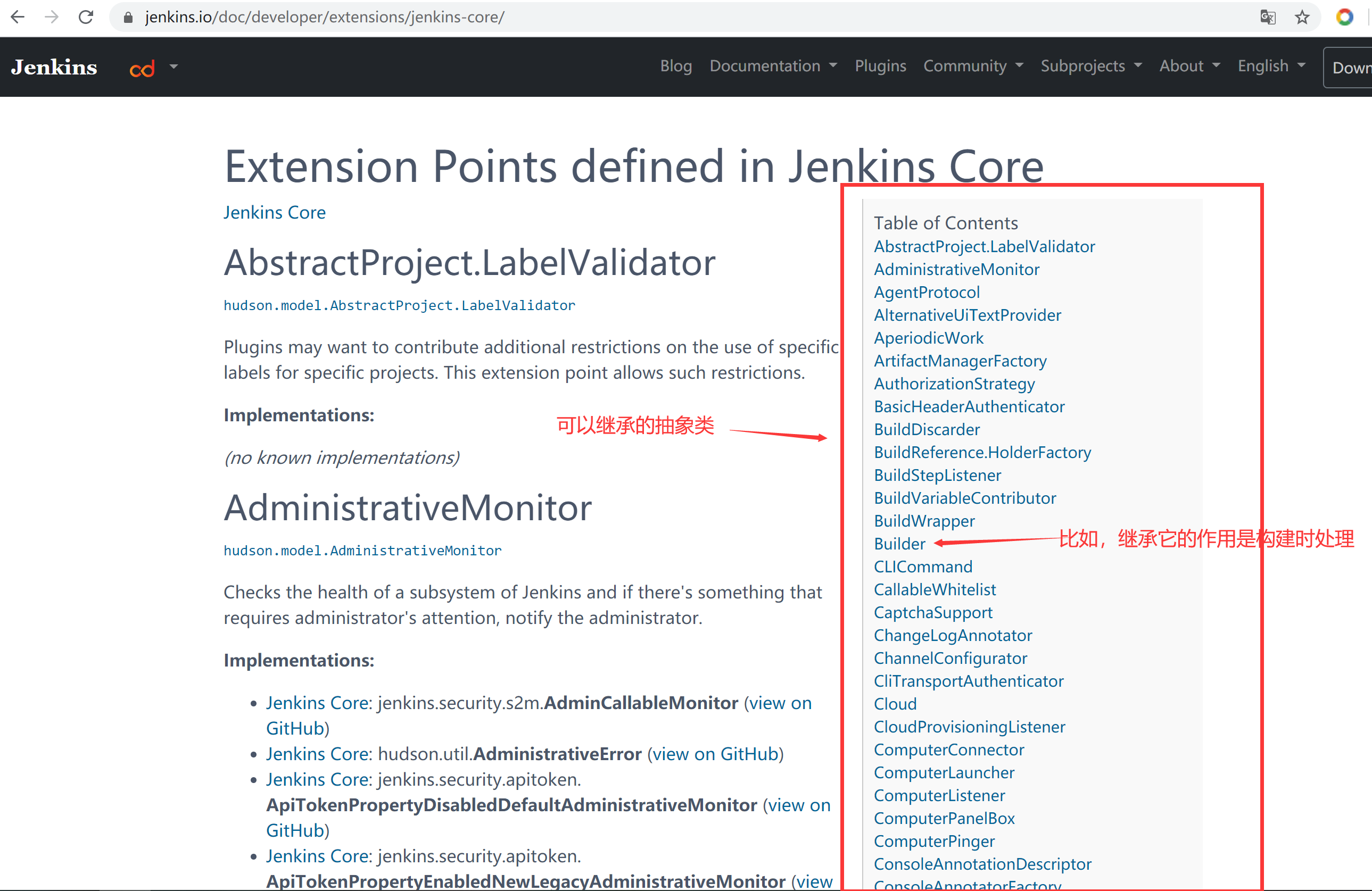Image resolution: width=1372 pixels, height=891 pixels.
Task: Bookmark this page via the star icon
Action: [1302, 16]
